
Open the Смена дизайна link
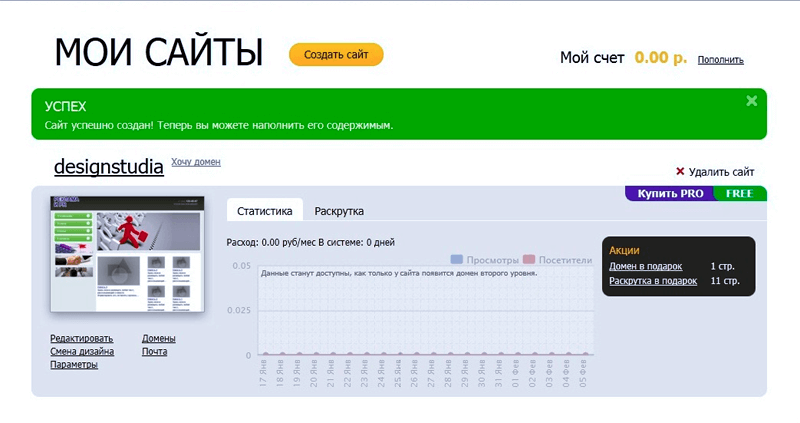tap(82, 351)
